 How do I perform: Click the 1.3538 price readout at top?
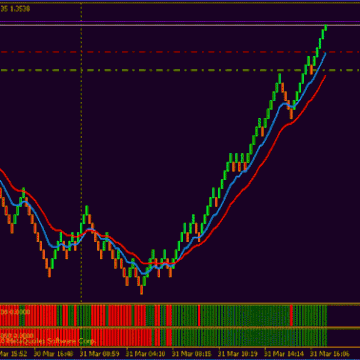20,9
